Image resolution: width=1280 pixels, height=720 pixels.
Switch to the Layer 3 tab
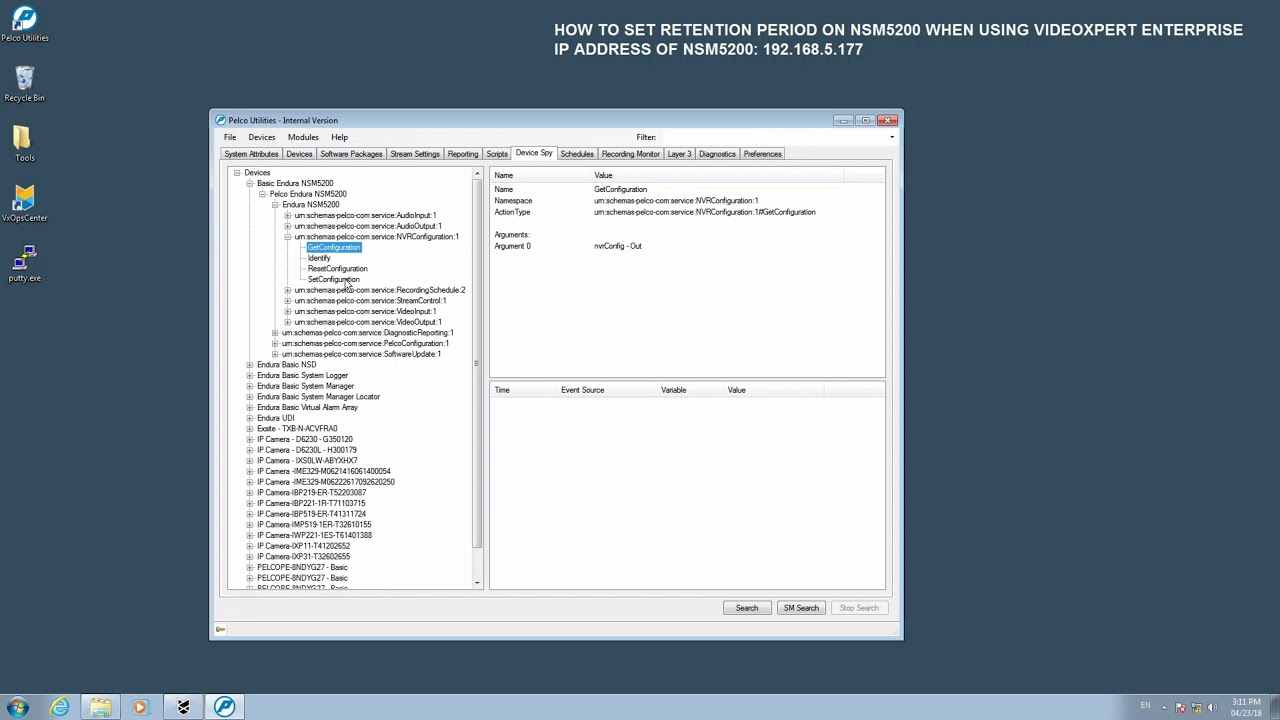point(680,154)
